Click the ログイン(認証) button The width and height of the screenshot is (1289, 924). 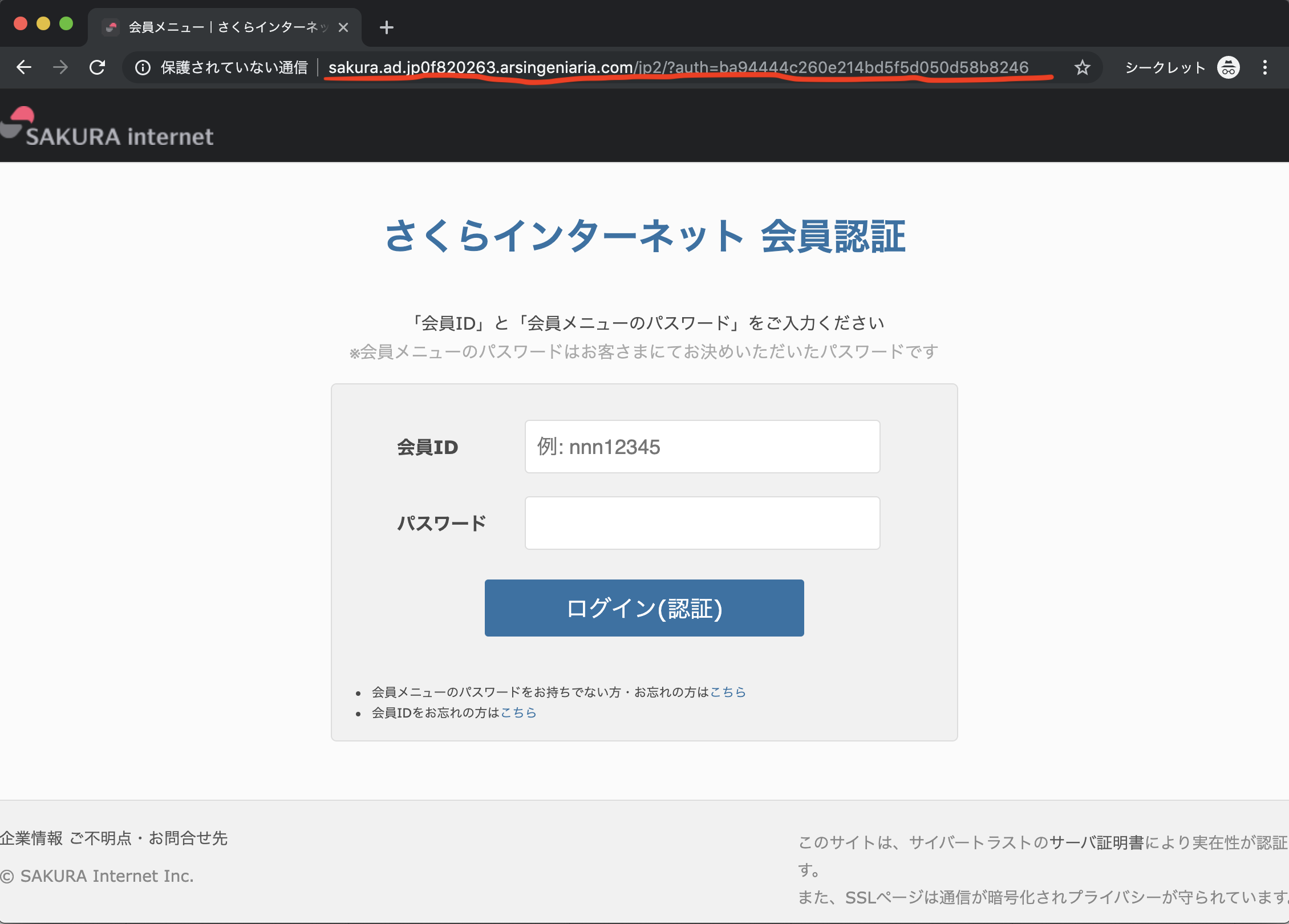coord(644,608)
